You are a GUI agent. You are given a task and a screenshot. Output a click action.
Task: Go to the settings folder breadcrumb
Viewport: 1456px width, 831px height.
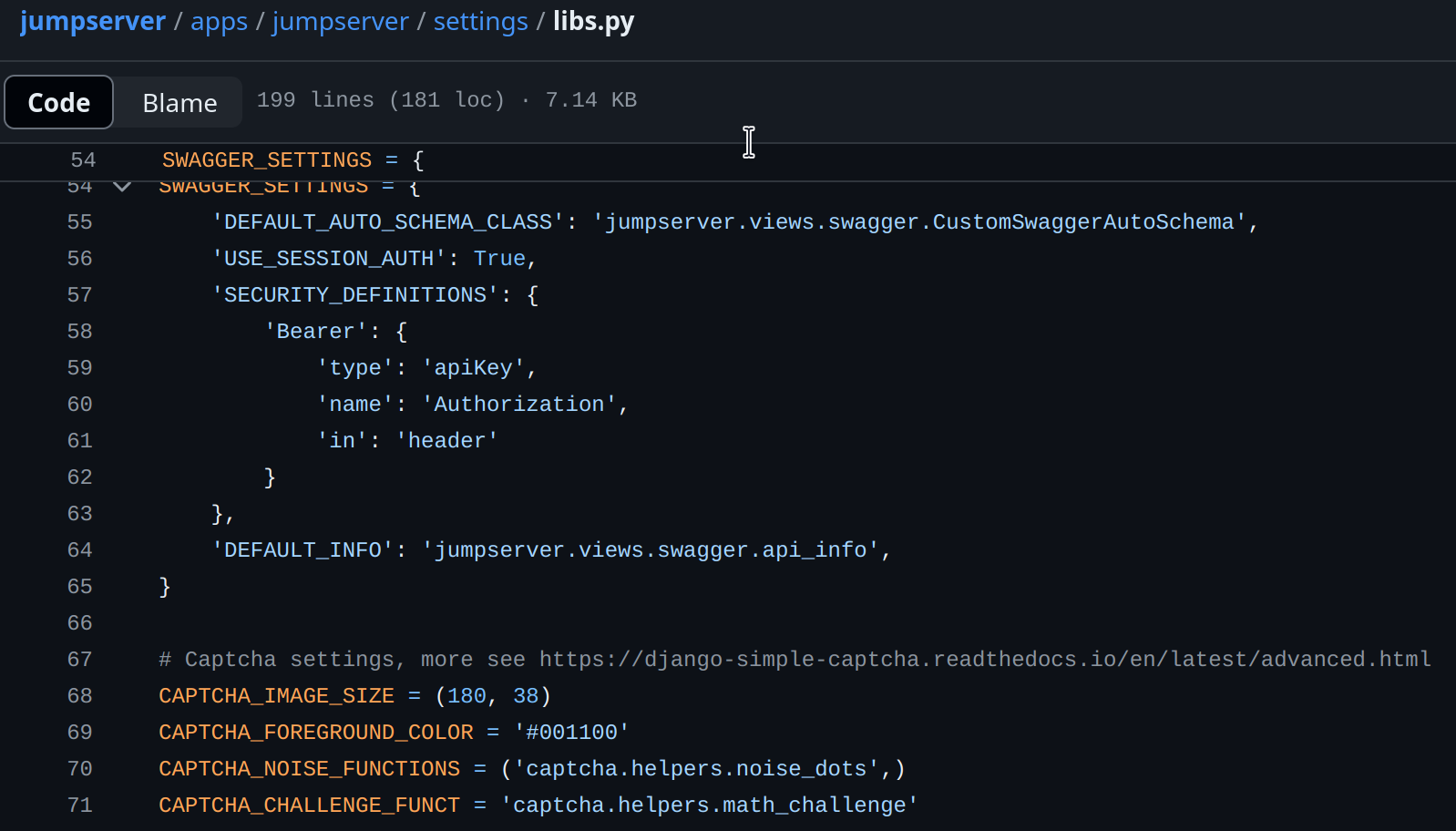coord(480,21)
